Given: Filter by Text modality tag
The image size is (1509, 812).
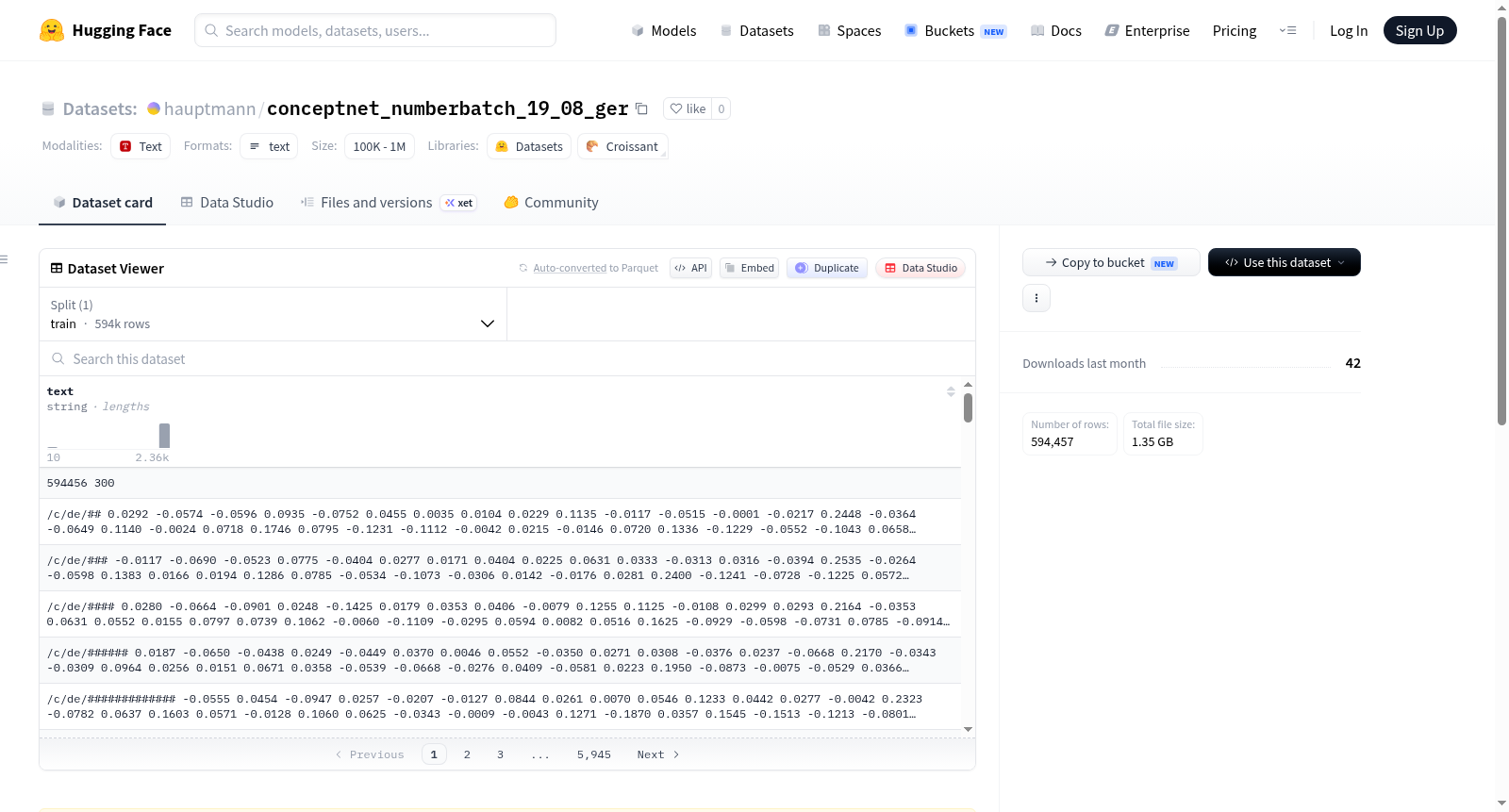Looking at the screenshot, I should 141,146.
